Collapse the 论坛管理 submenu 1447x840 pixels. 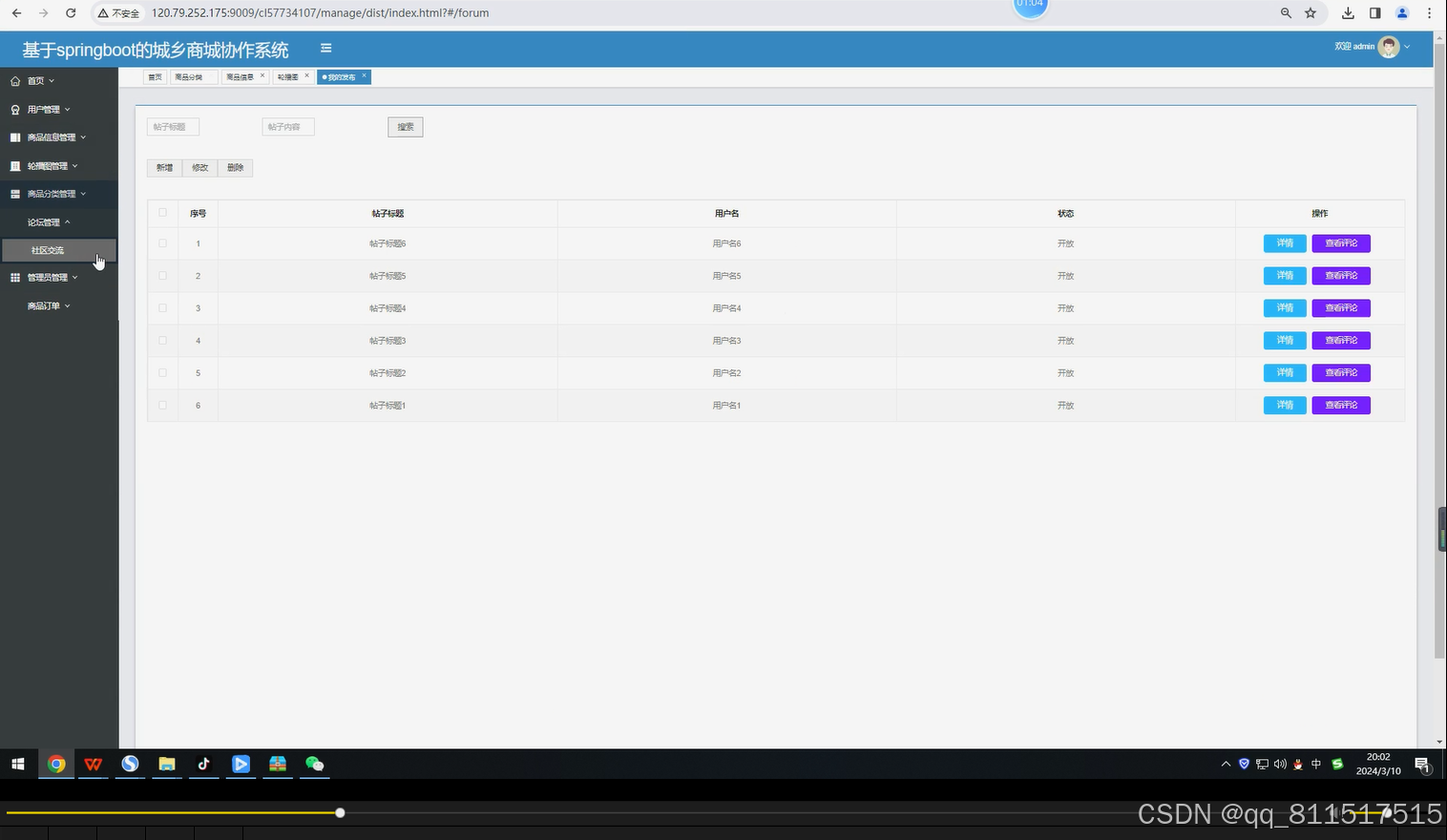tap(59, 222)
